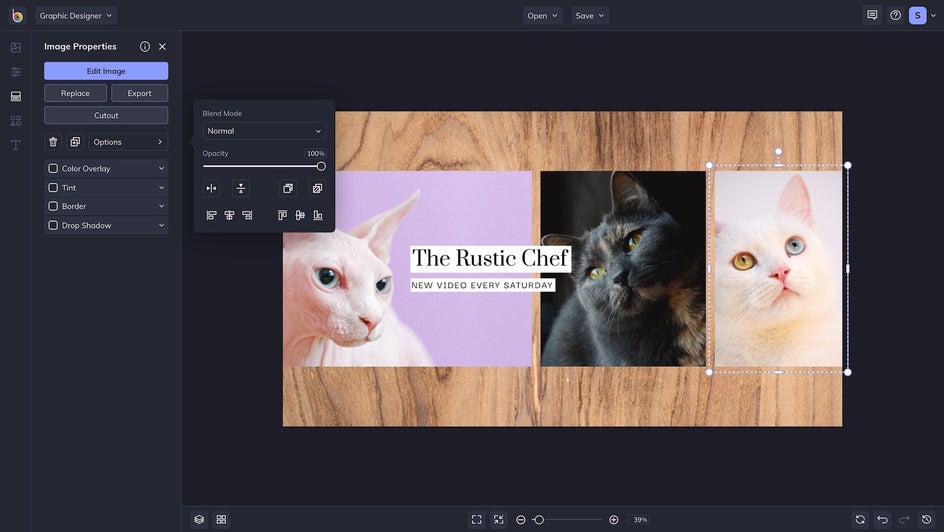Image resolution: width=944 pixels, height=532 pixels.
Task: Enable the Color Overlay checkbox
Action: 53,169
